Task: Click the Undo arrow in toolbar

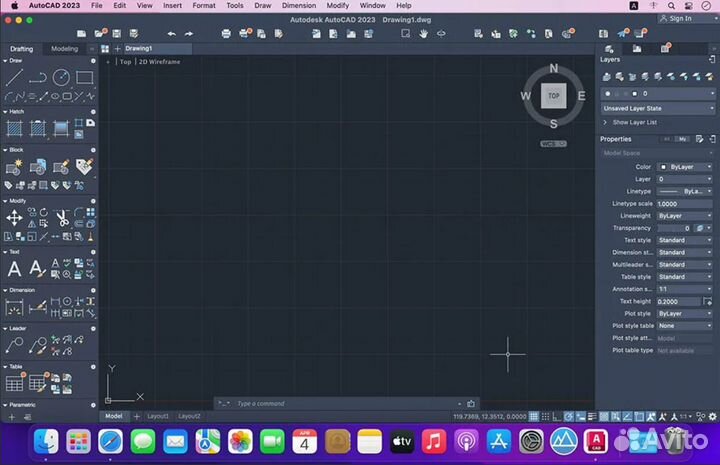Action: (172, 34)
